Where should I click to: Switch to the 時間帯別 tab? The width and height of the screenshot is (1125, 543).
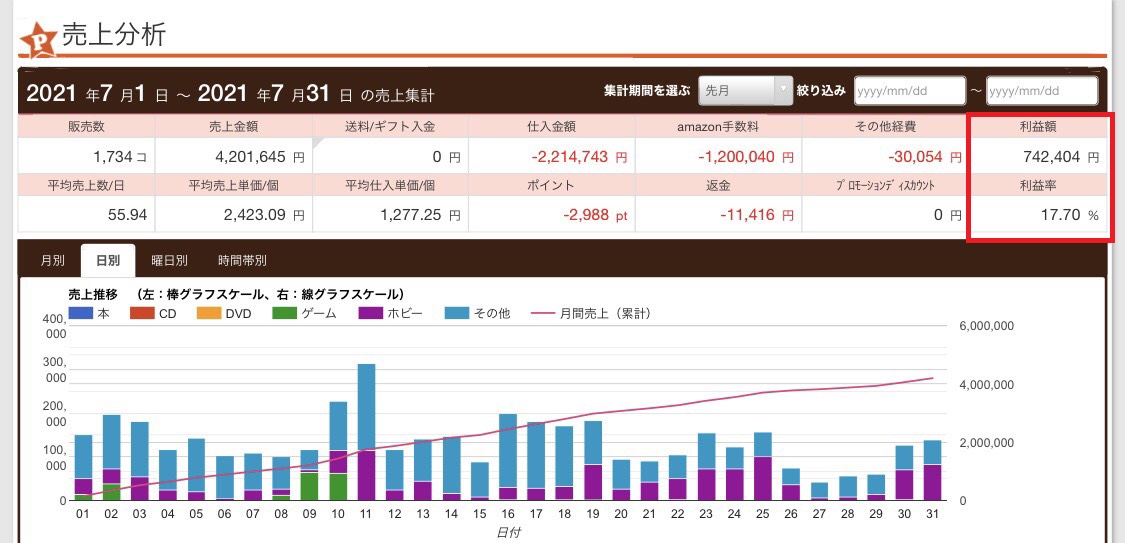(x=242, y=260)
